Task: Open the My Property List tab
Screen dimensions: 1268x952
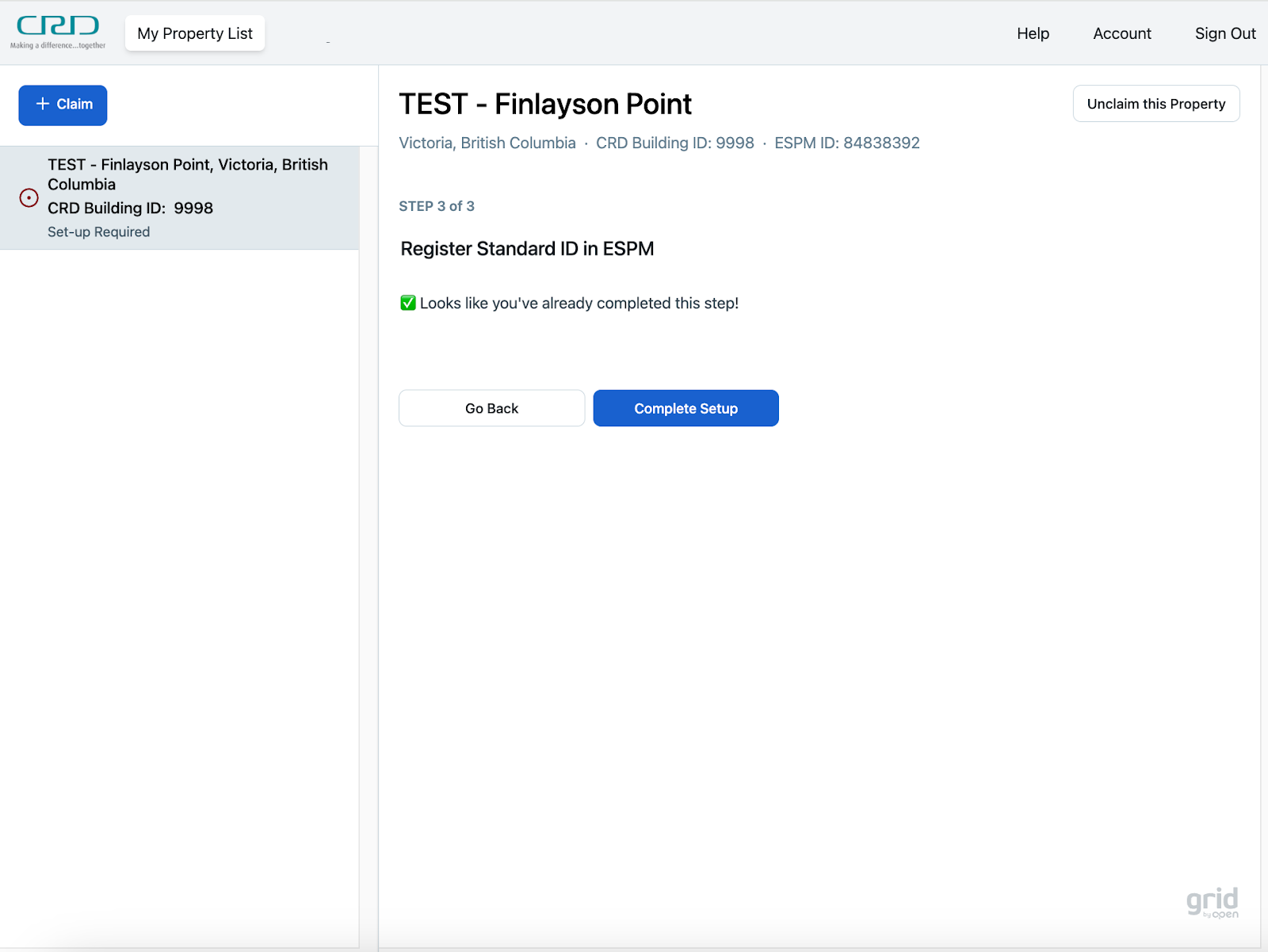Action: pos(195,33)
